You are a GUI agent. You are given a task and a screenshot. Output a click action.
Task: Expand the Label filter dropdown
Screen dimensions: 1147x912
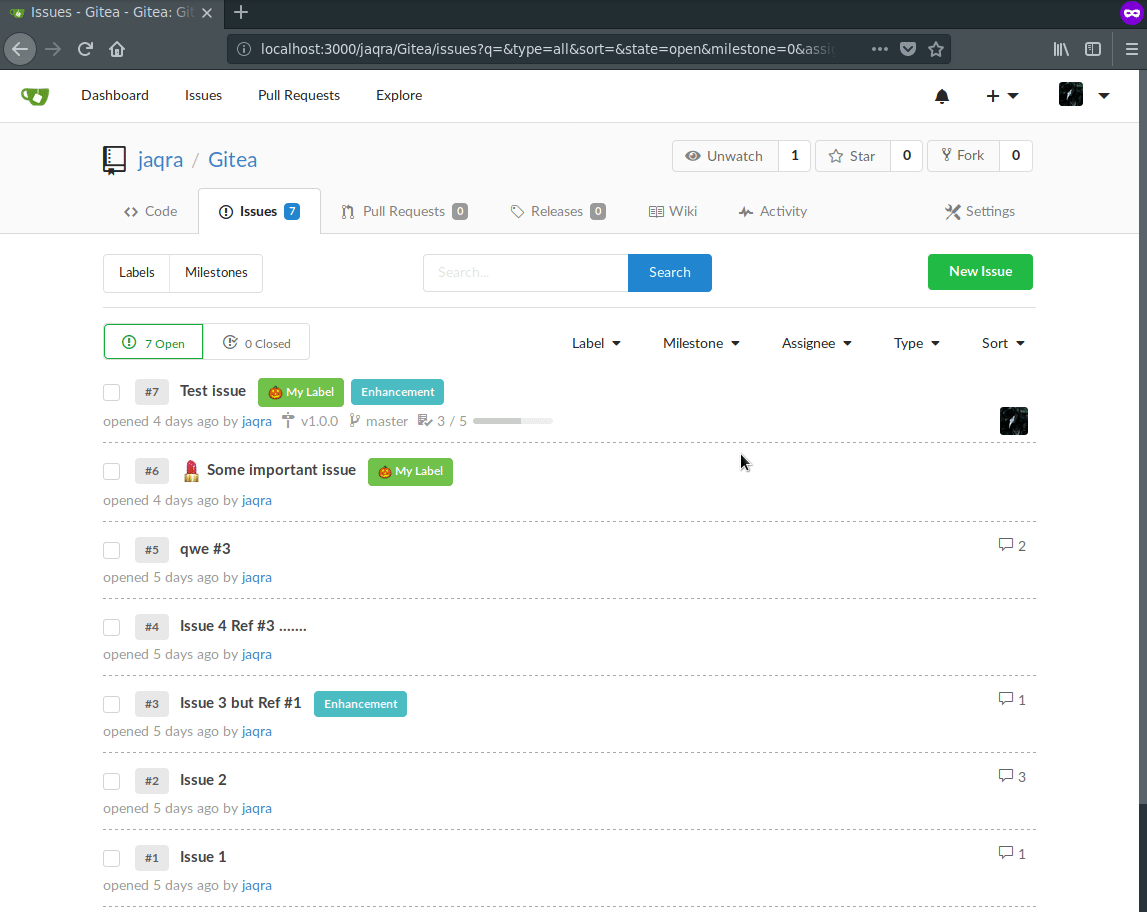coord(596,343)
